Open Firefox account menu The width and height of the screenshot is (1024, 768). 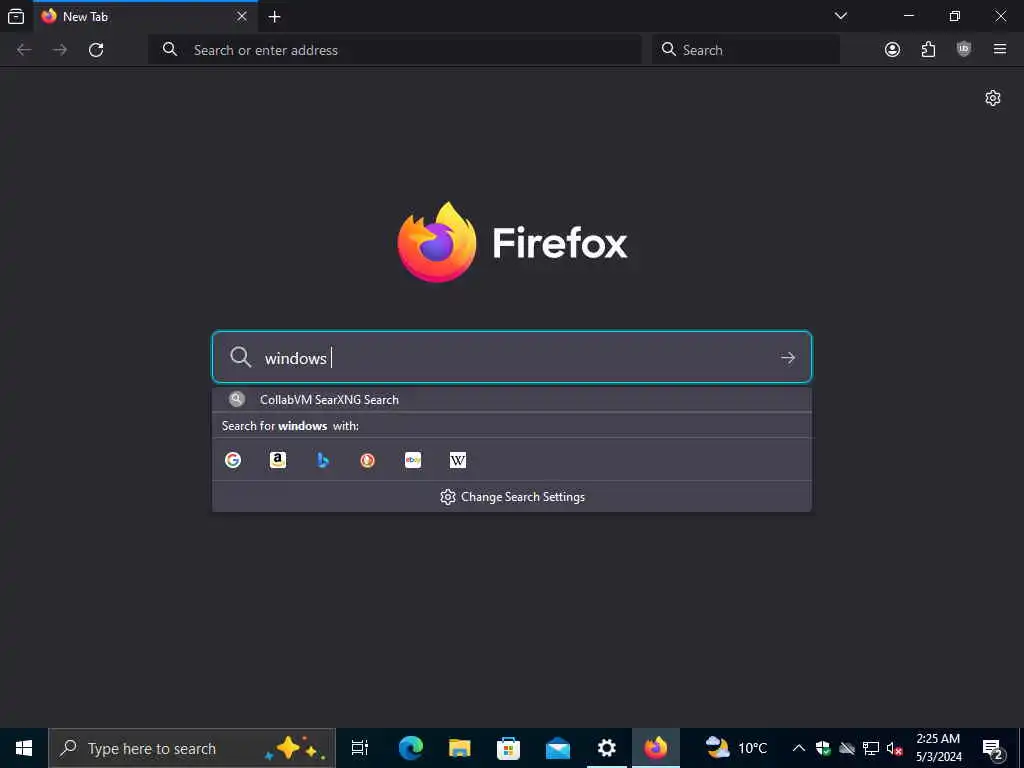click(892, 50)
